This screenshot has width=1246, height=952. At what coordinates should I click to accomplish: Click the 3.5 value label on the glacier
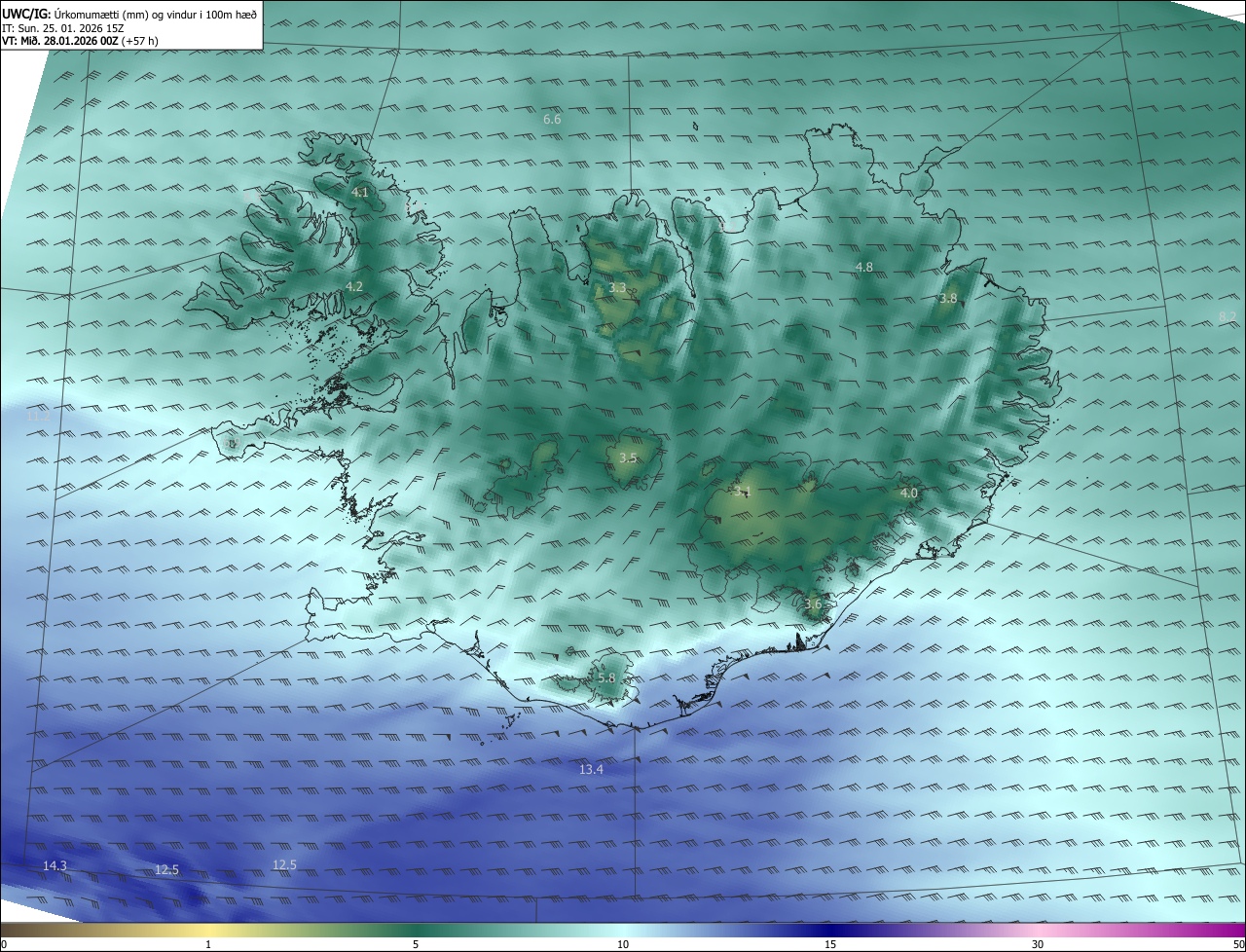tap(628, 458)
